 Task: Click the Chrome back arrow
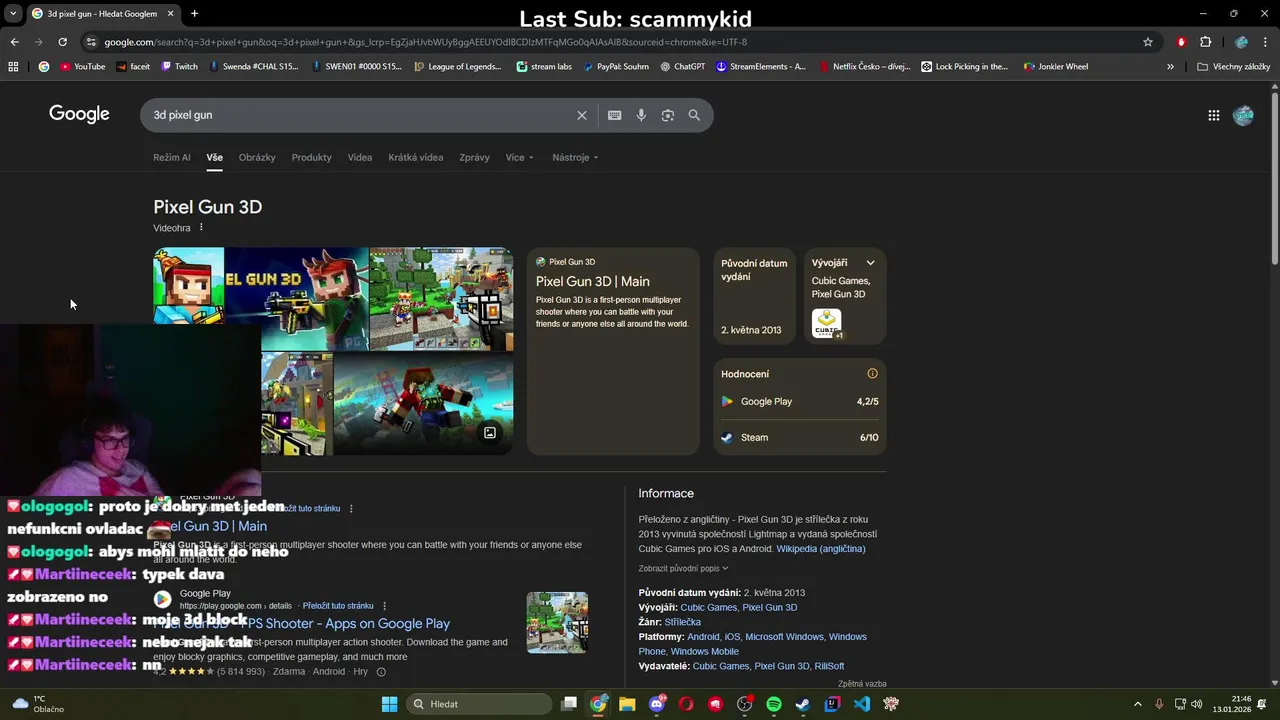click(x=14, y=42)
